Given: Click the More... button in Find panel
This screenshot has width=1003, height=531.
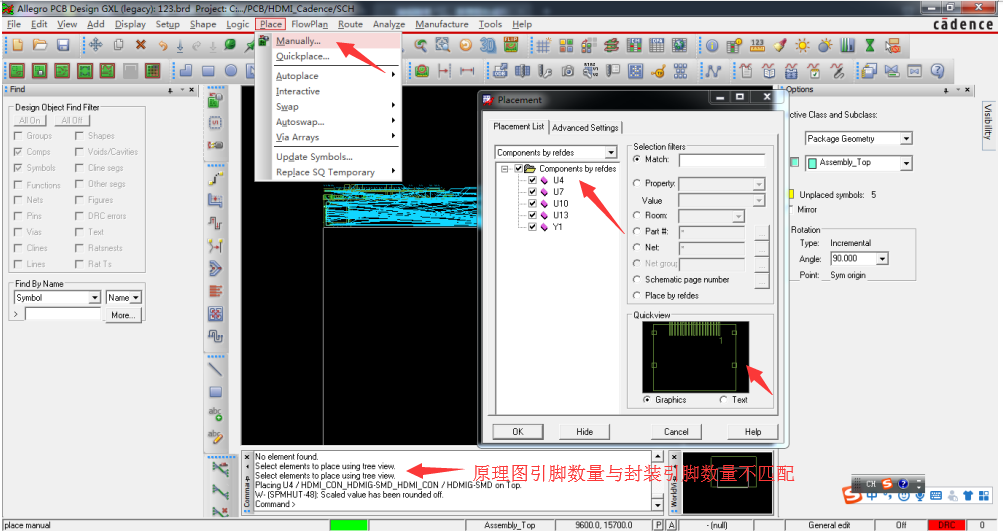Looking at the screenshot, I should (122, 315).
